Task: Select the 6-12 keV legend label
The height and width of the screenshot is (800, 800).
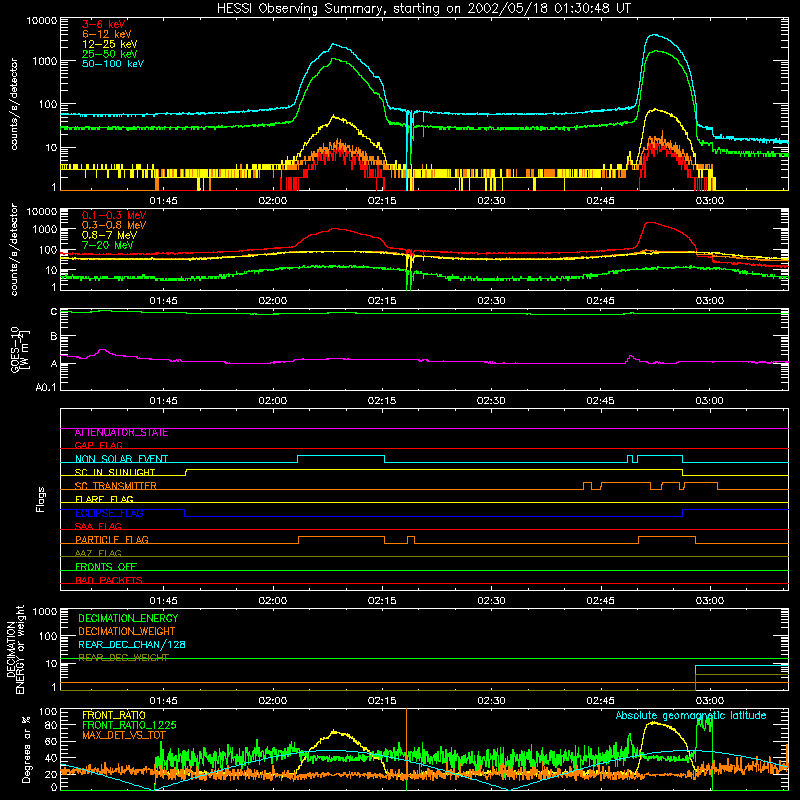Action: pyautogui.click(x=107, y=34)
